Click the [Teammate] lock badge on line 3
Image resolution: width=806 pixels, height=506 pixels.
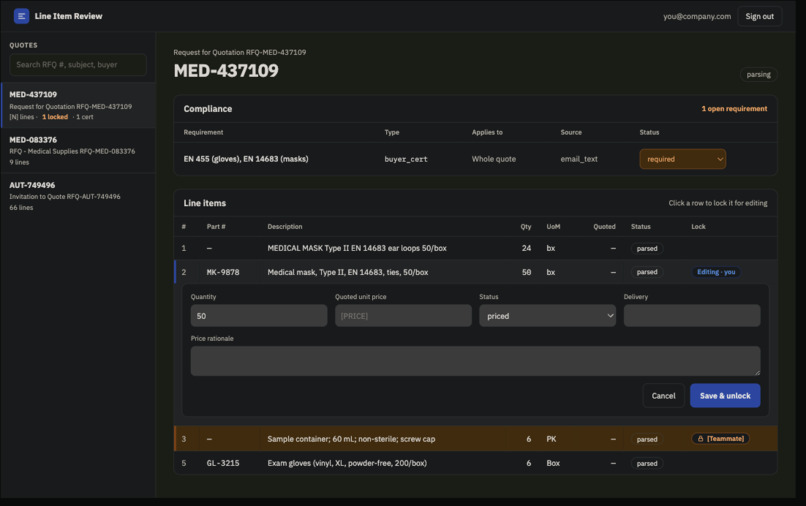tap(720, 439)
